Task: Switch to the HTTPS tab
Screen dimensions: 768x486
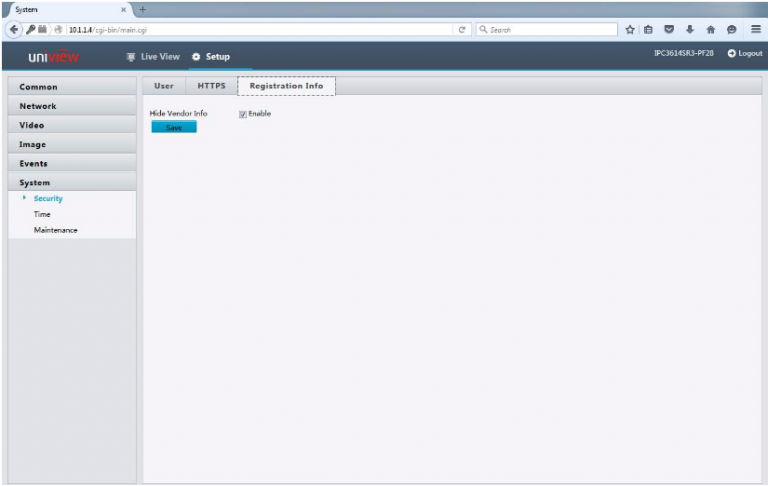Action: tap(212, 86)
